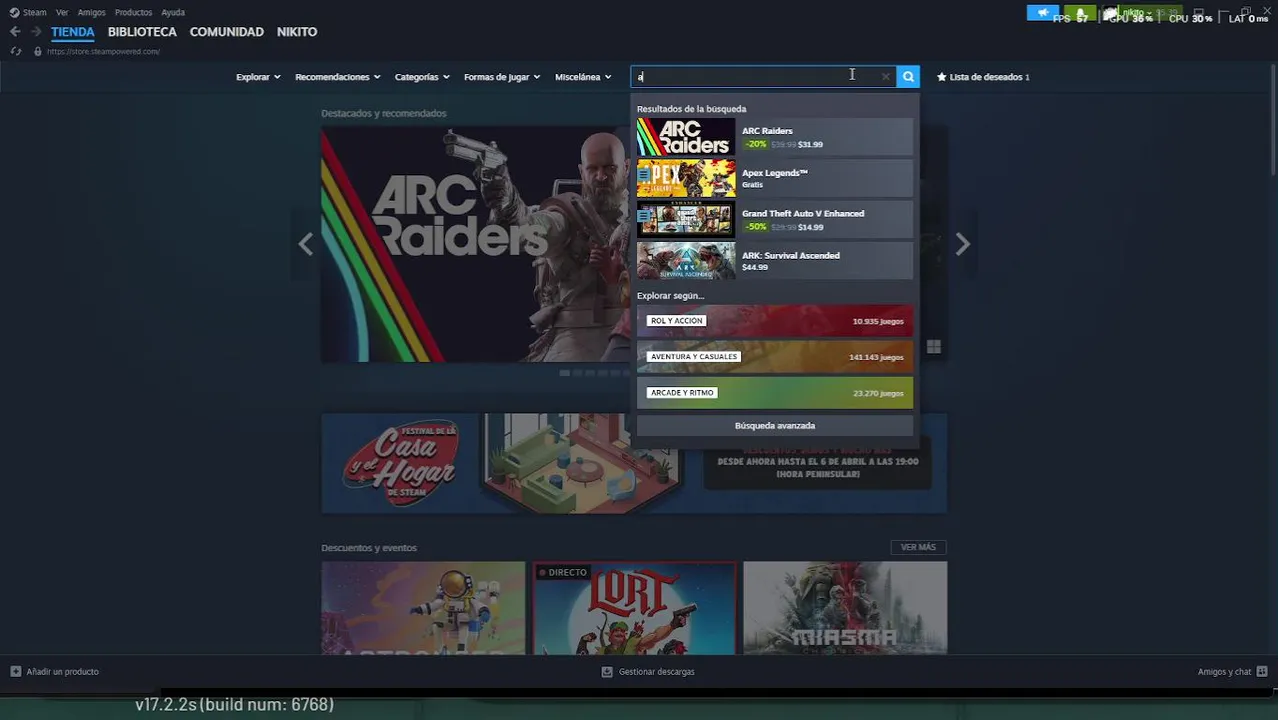Click the plus icon for Añadir un producto
The image size is (1278, 720).
click(15, 672)
